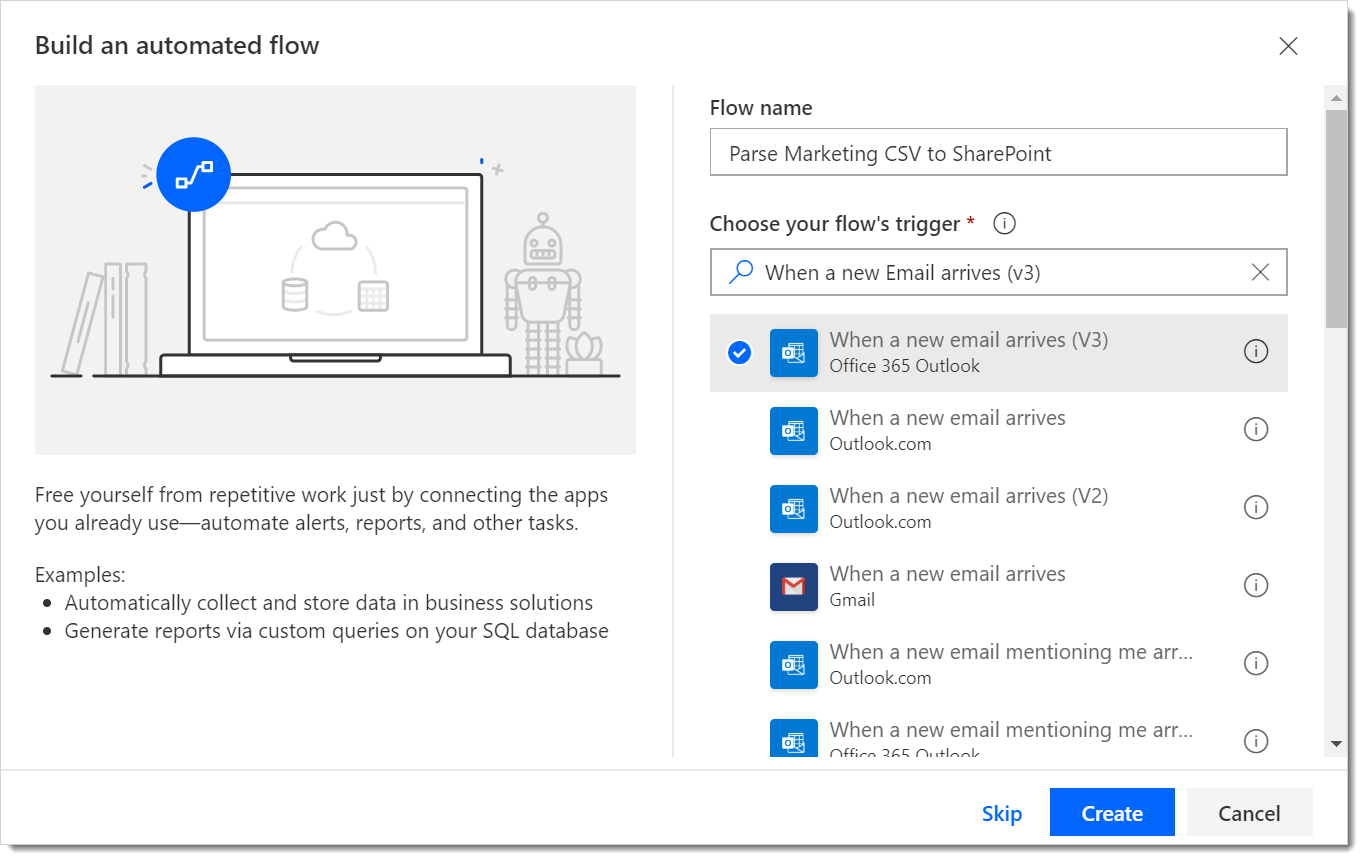Click Outlook.com icon for V2 email trigger
This screenshot has width=1363, height=860.
794,508
